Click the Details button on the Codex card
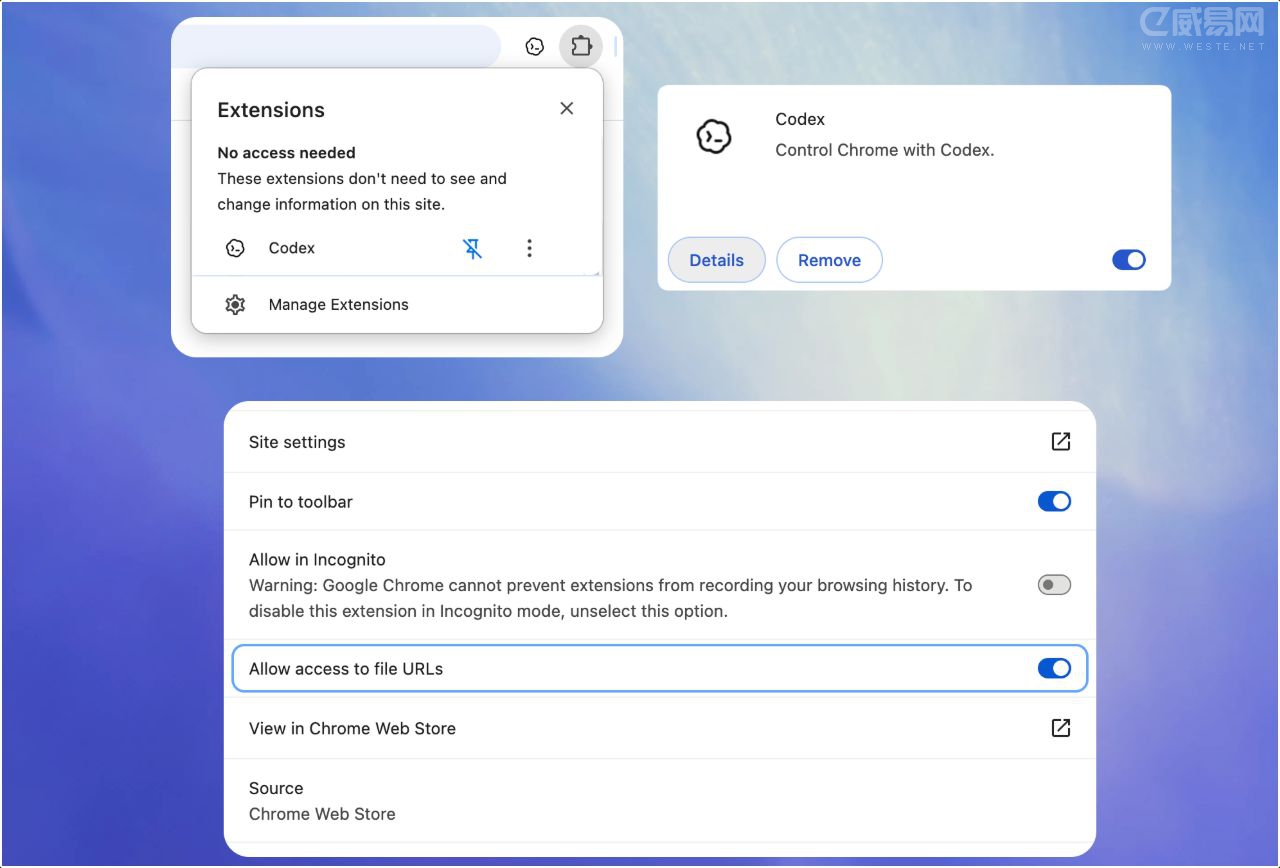This screenshot has width=1280, height=868. click(x=716, y=260)
